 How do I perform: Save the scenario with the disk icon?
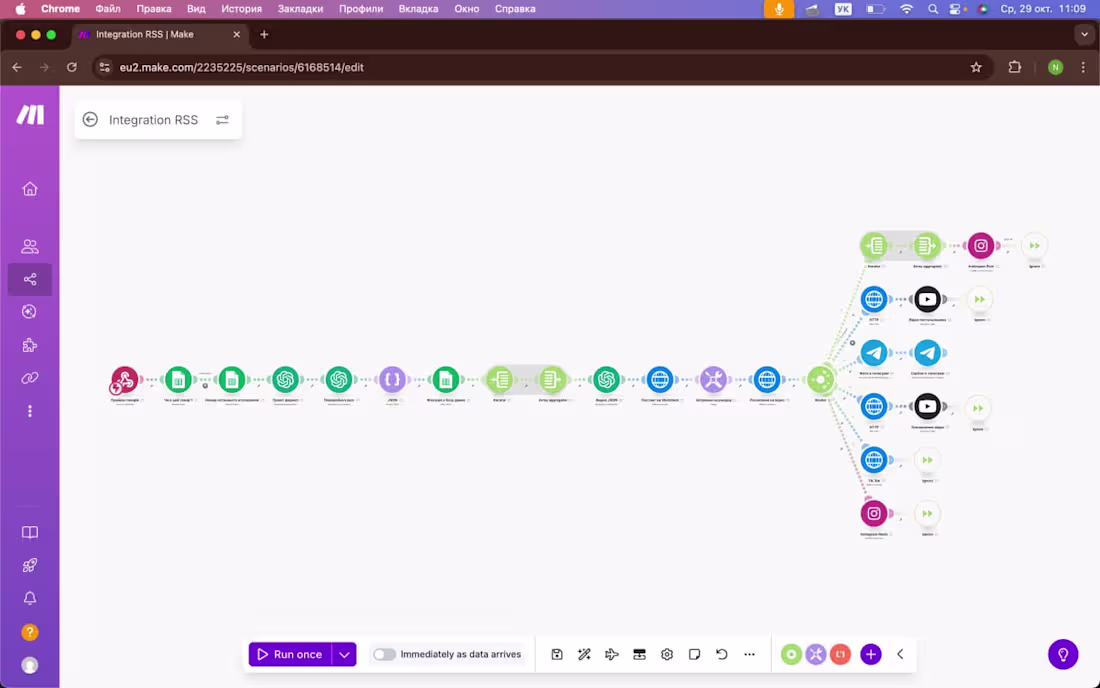pos(556,654)
